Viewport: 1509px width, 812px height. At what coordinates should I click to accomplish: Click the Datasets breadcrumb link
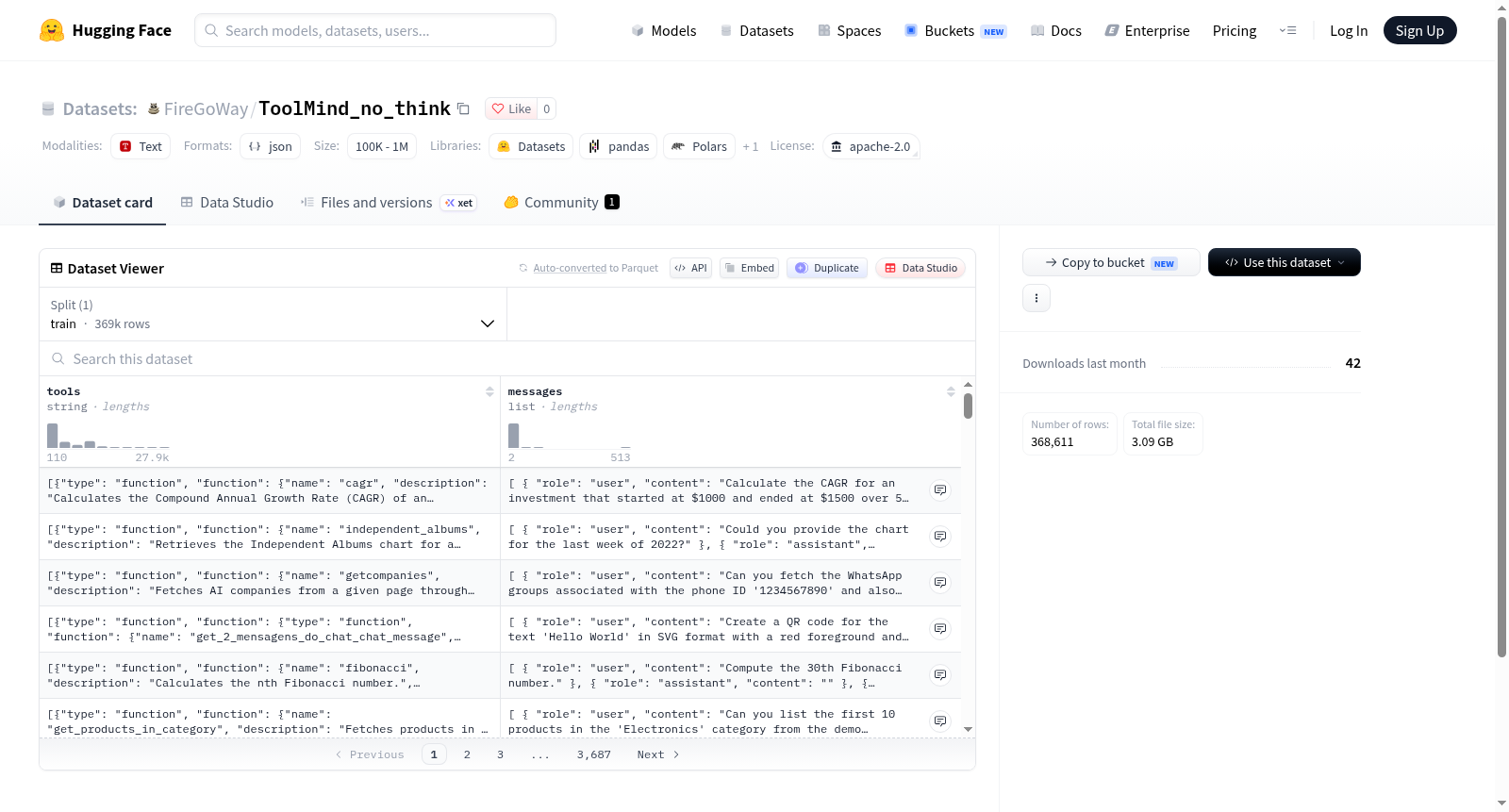[x=99, y=108]
